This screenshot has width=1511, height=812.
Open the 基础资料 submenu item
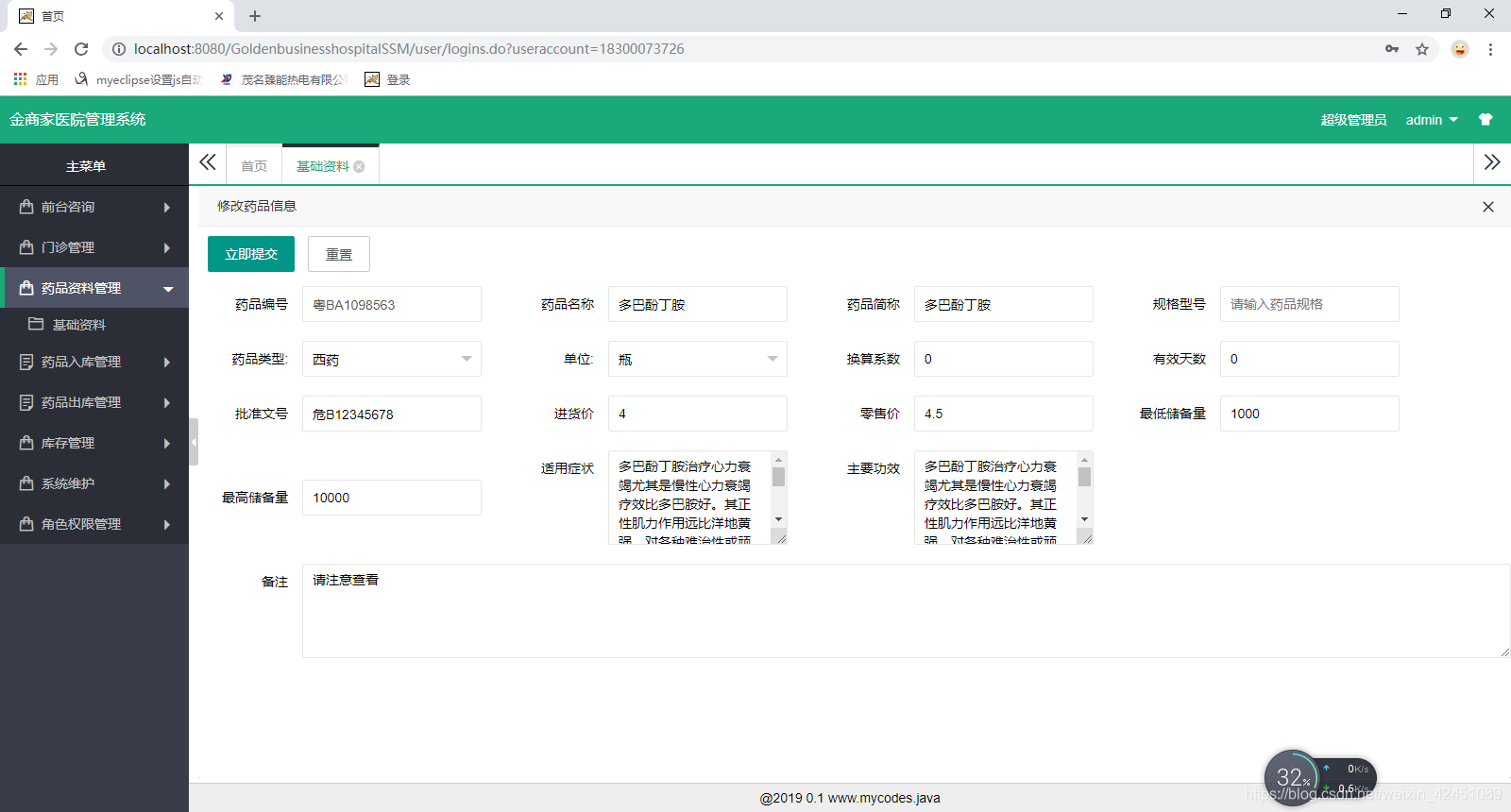click(x=94, y=325)
